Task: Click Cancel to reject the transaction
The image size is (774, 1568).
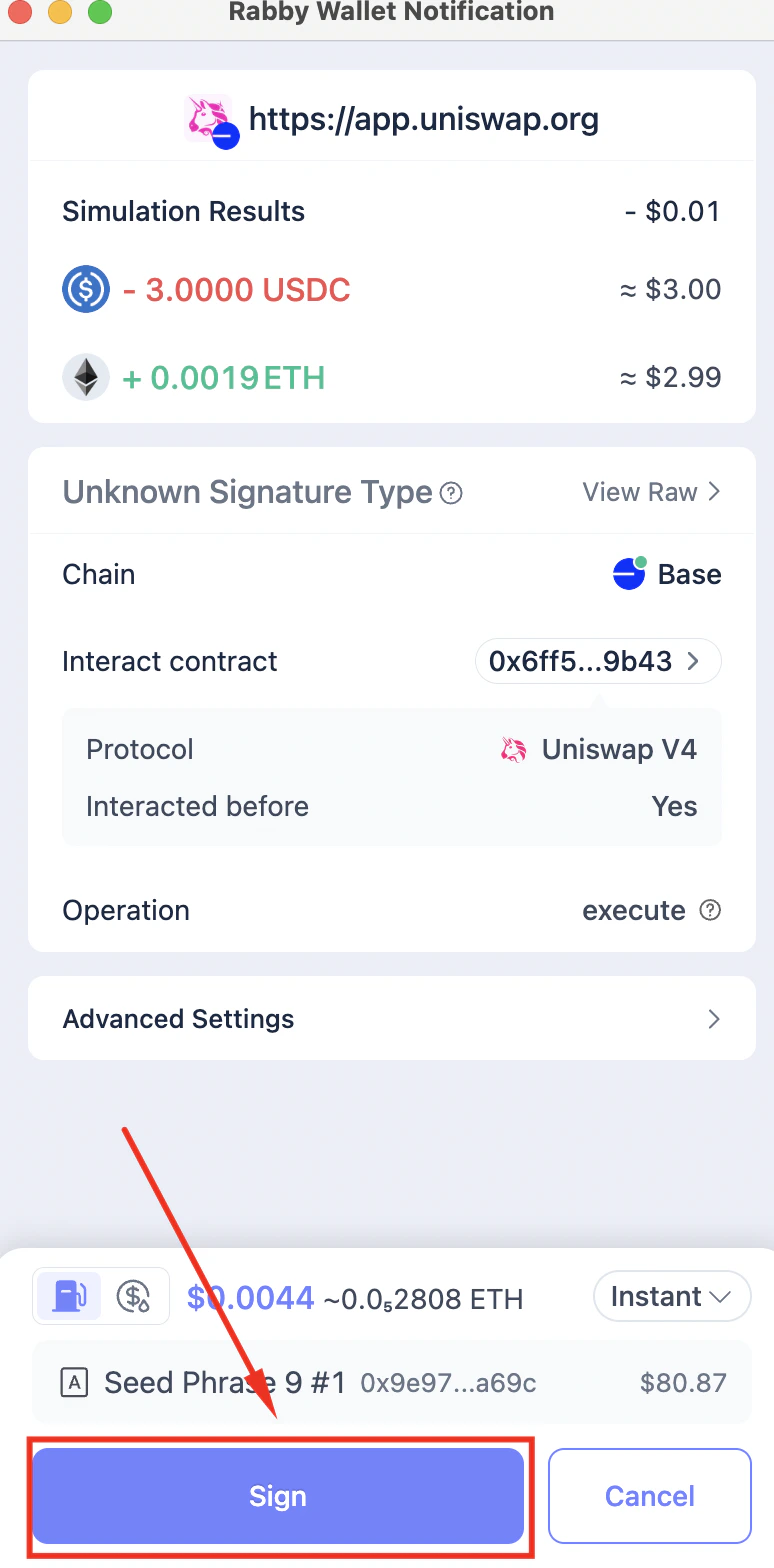Action: [x=649, y=1495]
